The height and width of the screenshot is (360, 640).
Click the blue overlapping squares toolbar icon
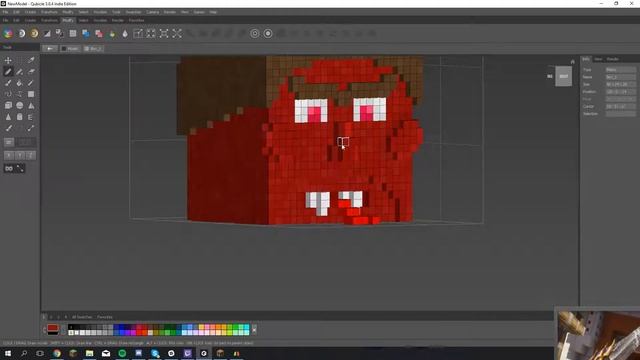pos(86,33)
